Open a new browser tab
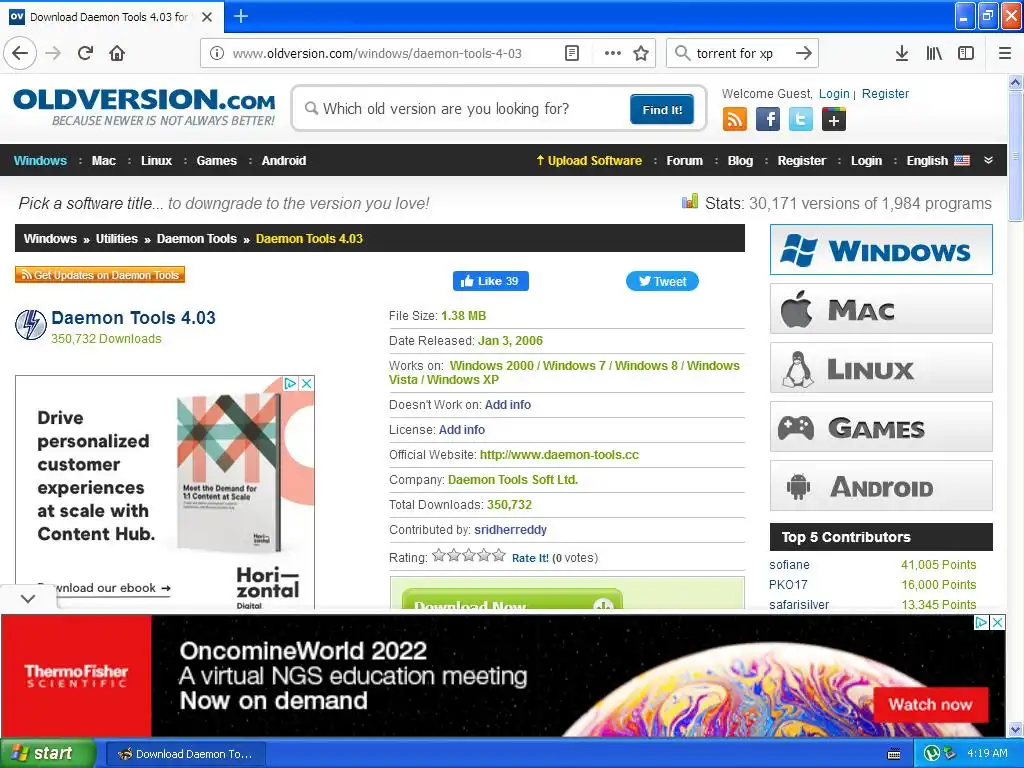This screenshot has height=768, width=1024. pyautogui.click(x=241, y=16)
